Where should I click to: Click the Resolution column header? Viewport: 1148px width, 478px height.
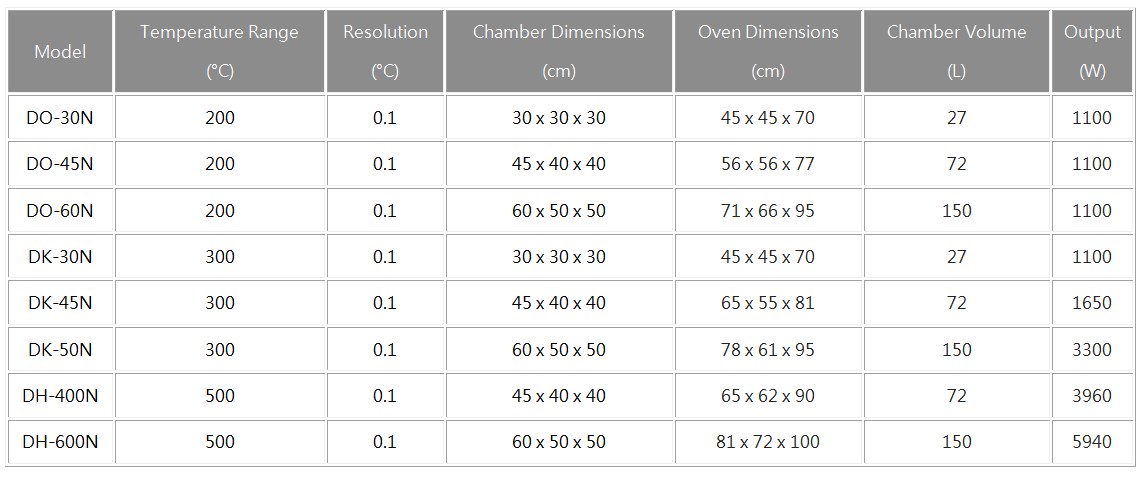click(385, 51)
